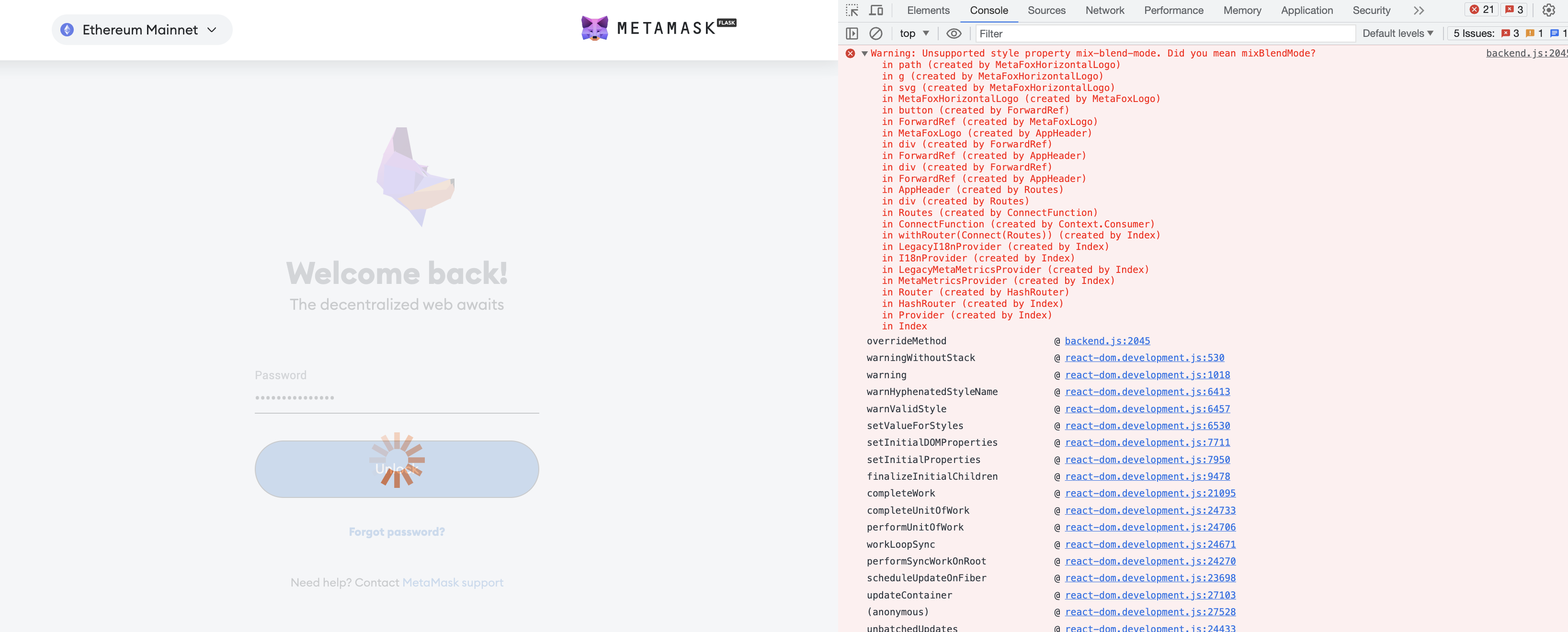The width and height of the screenshot is (1568, 632).
Task: Select the inspect element tool
Action: [x=853, y=11]
